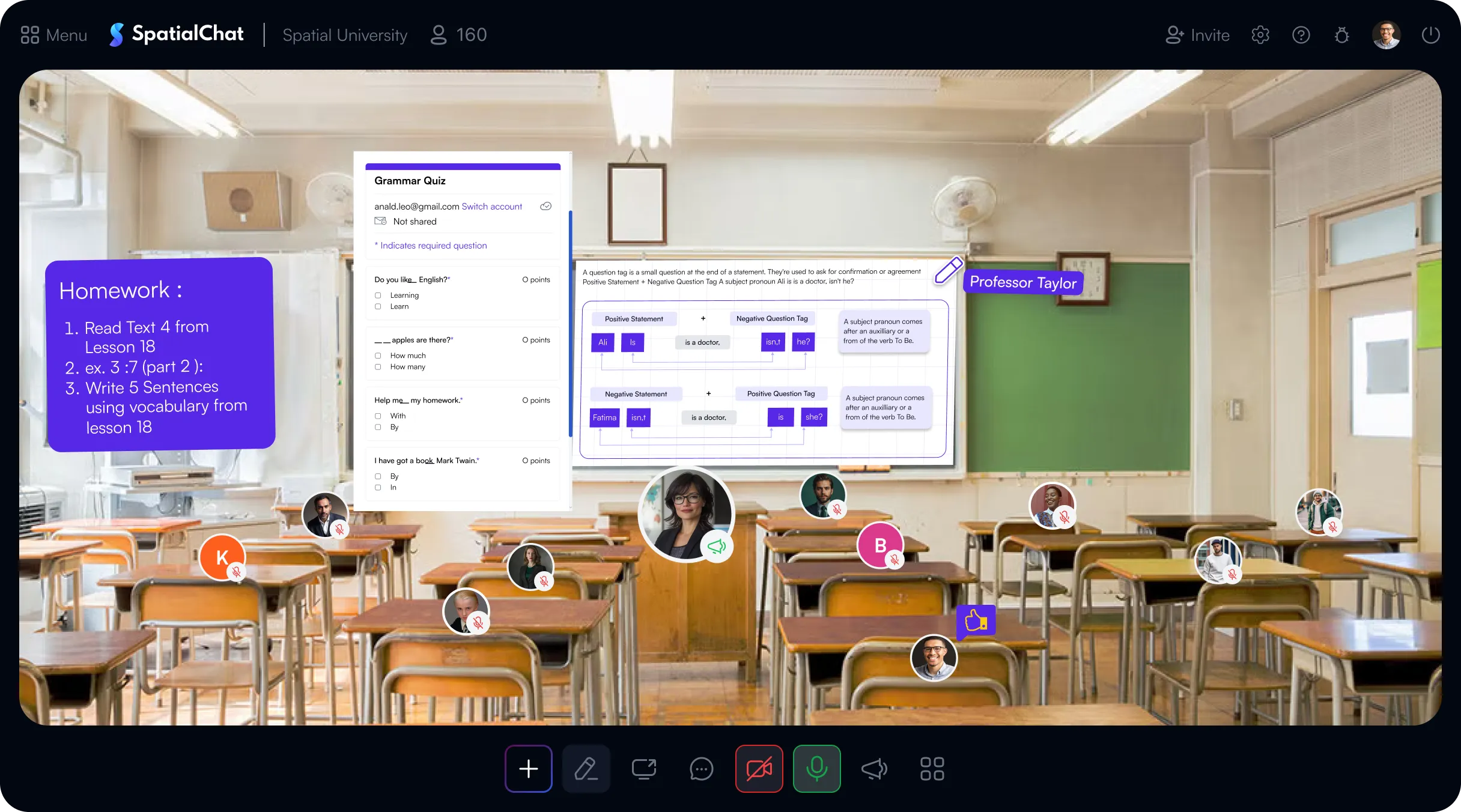Click the bug report icon
Image resolution: width=1461 pixels, height=812 pixels.
[1342, 35]
